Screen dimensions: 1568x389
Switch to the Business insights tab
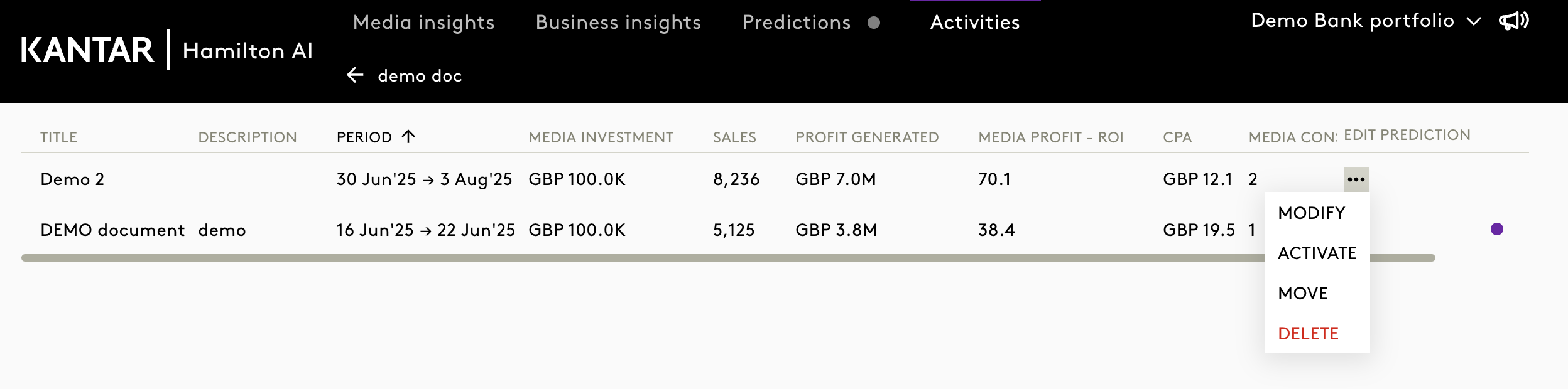click(x=618, y=23)
